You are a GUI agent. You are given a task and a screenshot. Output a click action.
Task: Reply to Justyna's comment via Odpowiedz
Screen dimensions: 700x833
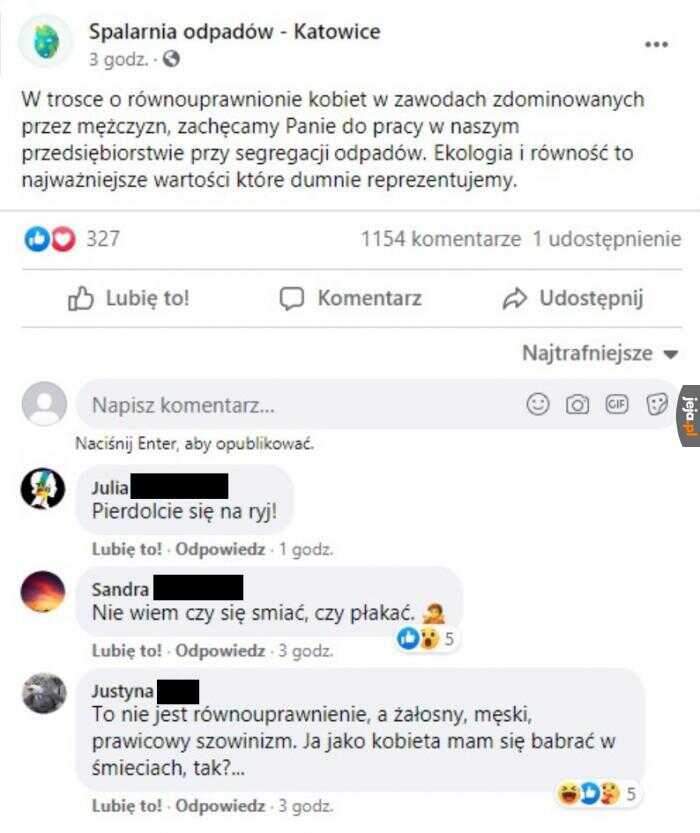click(x=220, y=806)
